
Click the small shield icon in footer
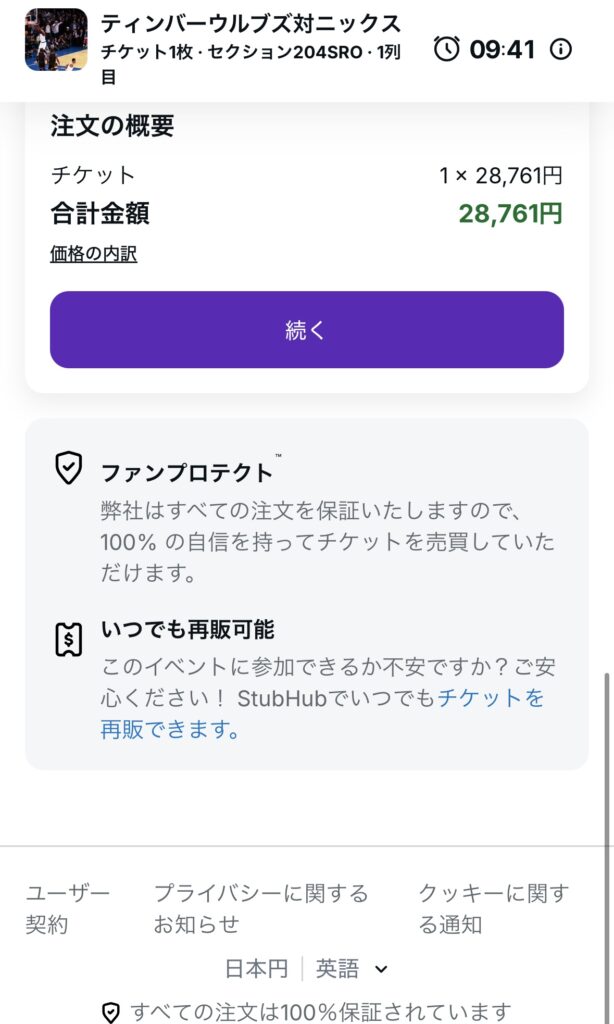(111, 1012)
